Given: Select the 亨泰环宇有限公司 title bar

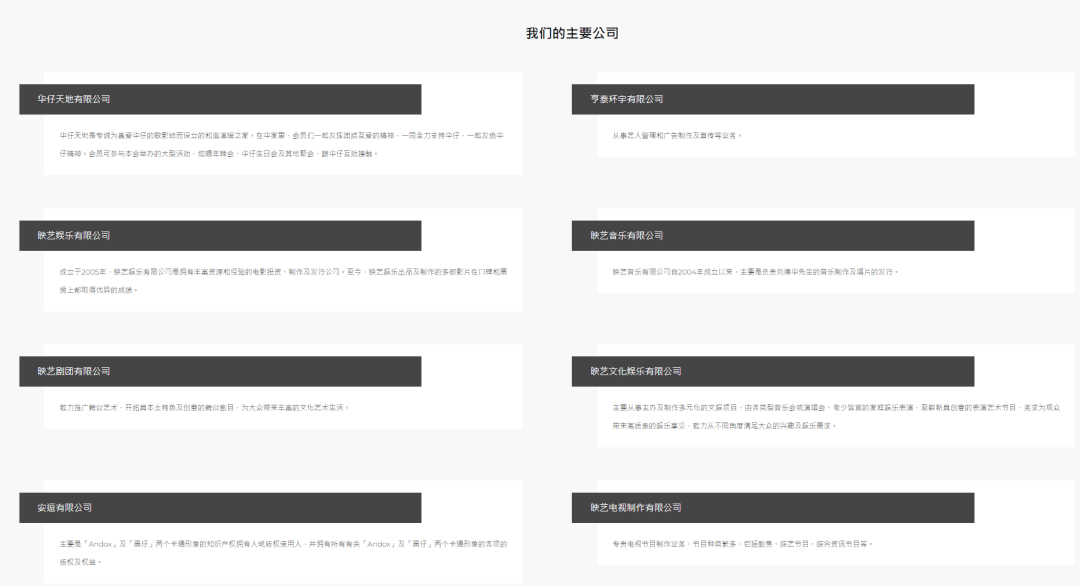Looking at the screenshot, I should point(773,99).
